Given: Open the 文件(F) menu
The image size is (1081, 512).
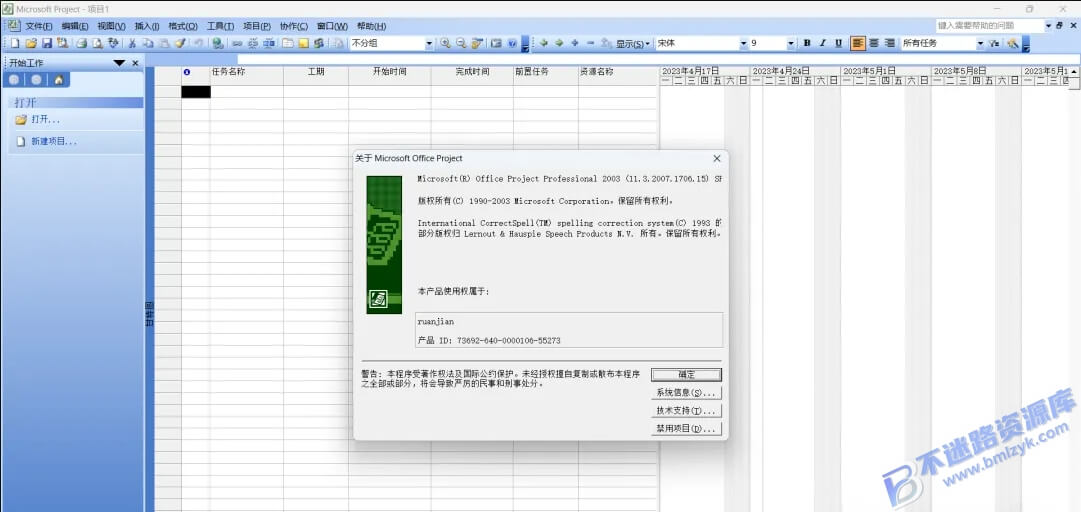Looking at the screenshot, I should pos(39,26).
